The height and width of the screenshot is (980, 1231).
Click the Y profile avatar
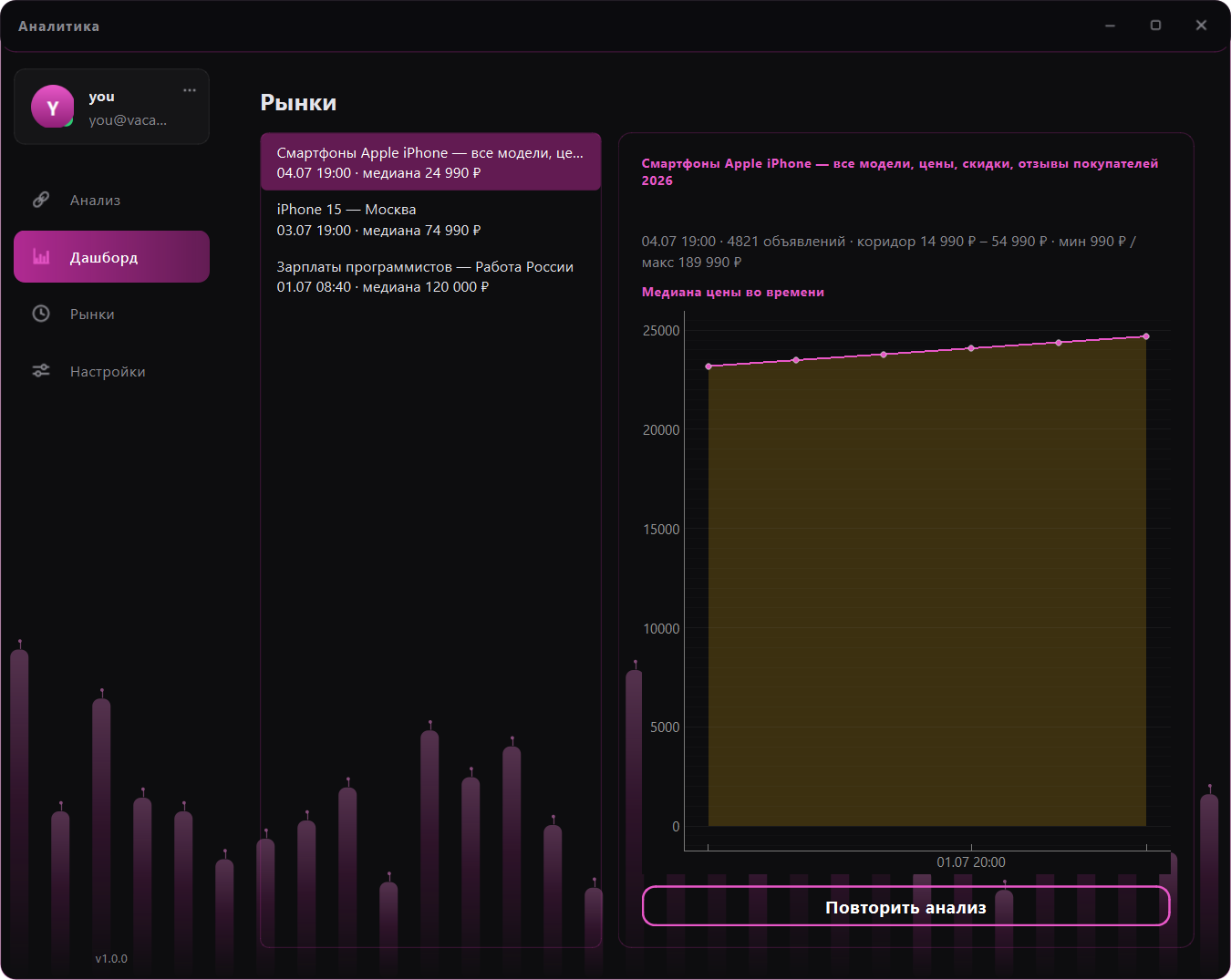pos(53,107)
